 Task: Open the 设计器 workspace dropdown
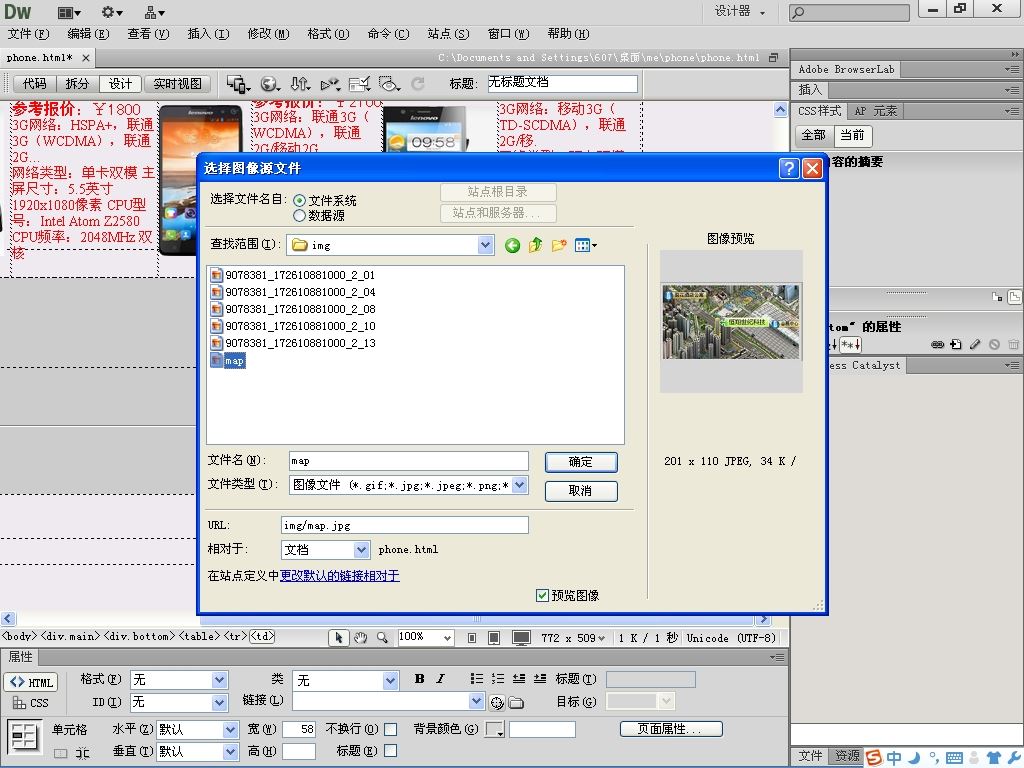pyautogui.click(x=739, y=12)
